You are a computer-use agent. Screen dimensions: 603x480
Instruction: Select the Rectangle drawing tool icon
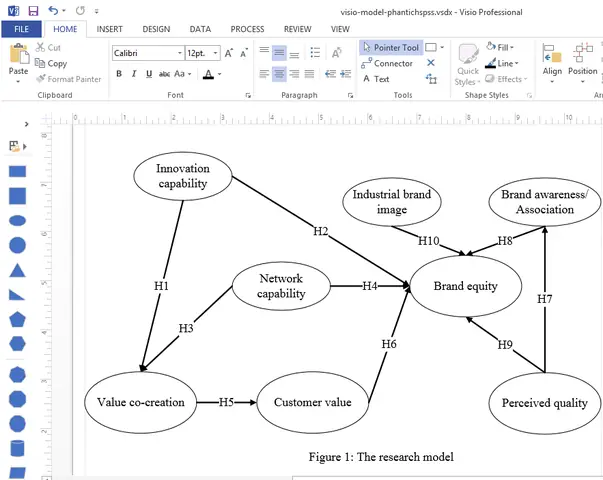pyautogui.click(x=431, y=47)
